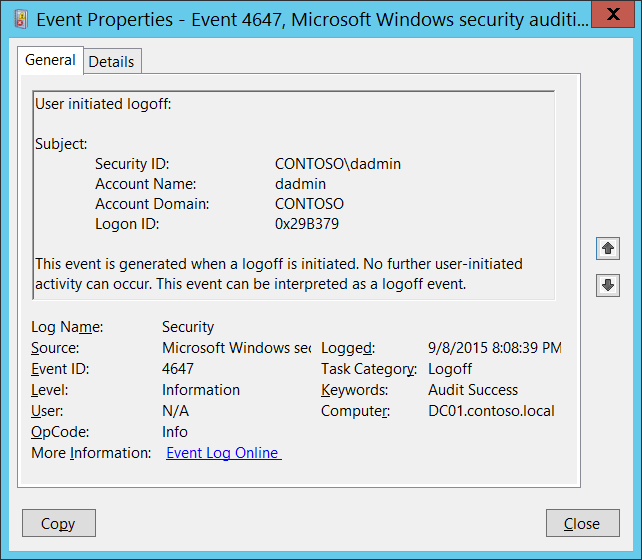642x560 pixels.
Task: Click the Event ID value 4647
Action: click(178, 369)
